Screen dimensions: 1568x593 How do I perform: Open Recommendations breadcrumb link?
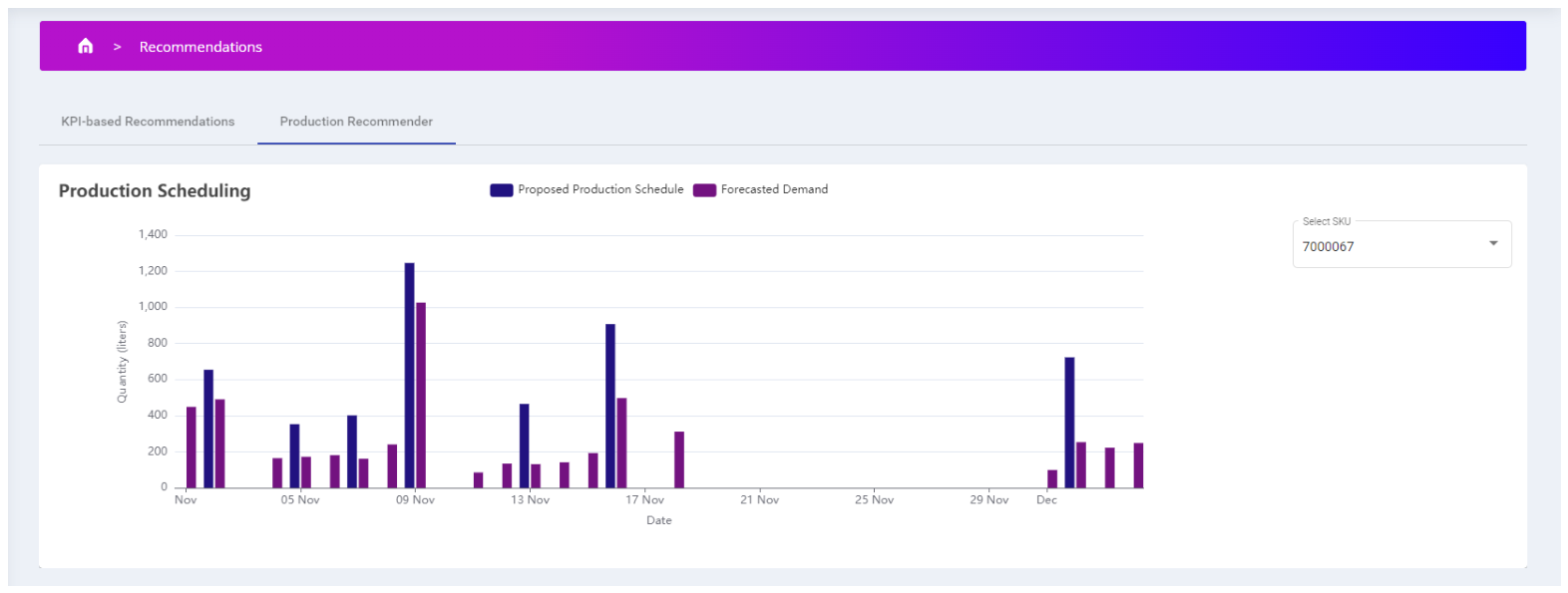click(x=200, y=47)
